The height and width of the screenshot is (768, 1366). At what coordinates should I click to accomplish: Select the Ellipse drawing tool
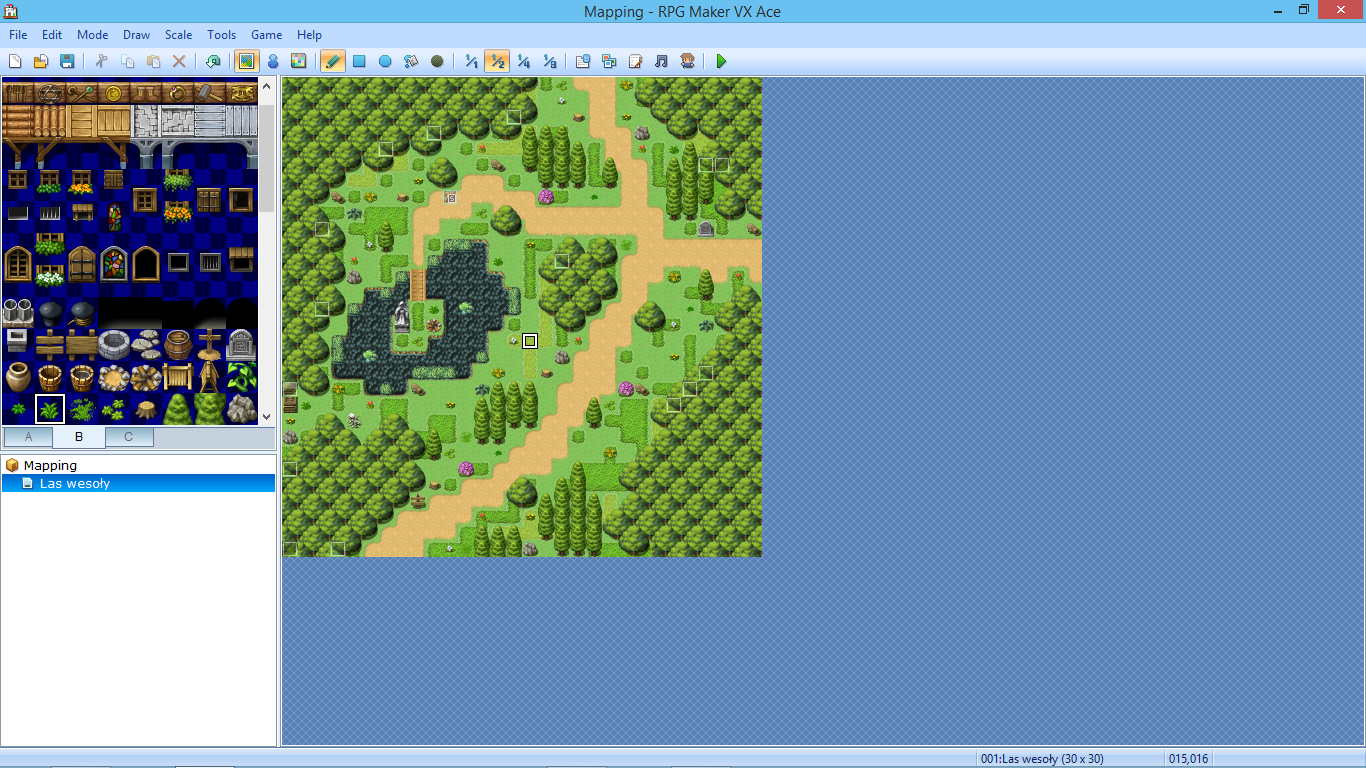pos(385,61)
